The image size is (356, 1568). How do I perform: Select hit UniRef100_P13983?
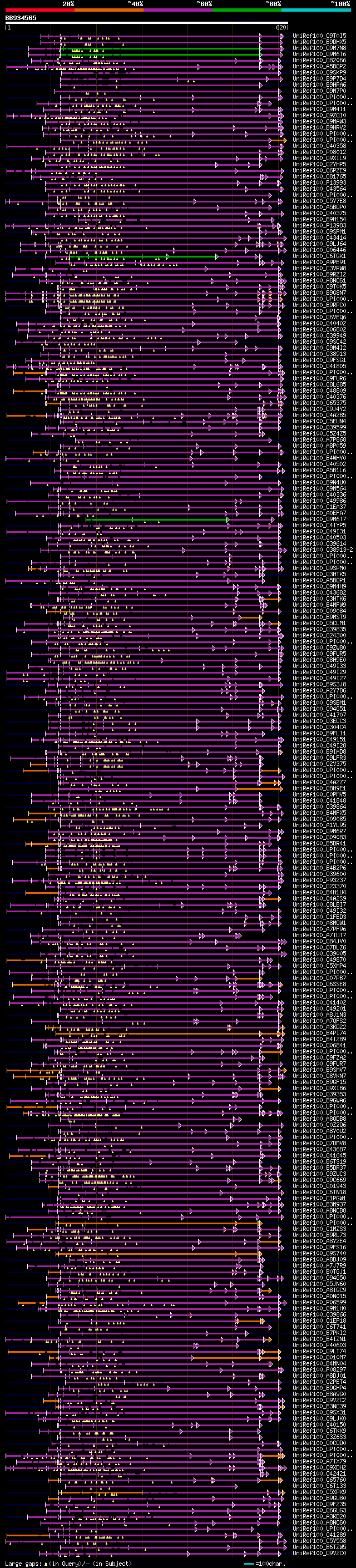(x=319, y=226)
